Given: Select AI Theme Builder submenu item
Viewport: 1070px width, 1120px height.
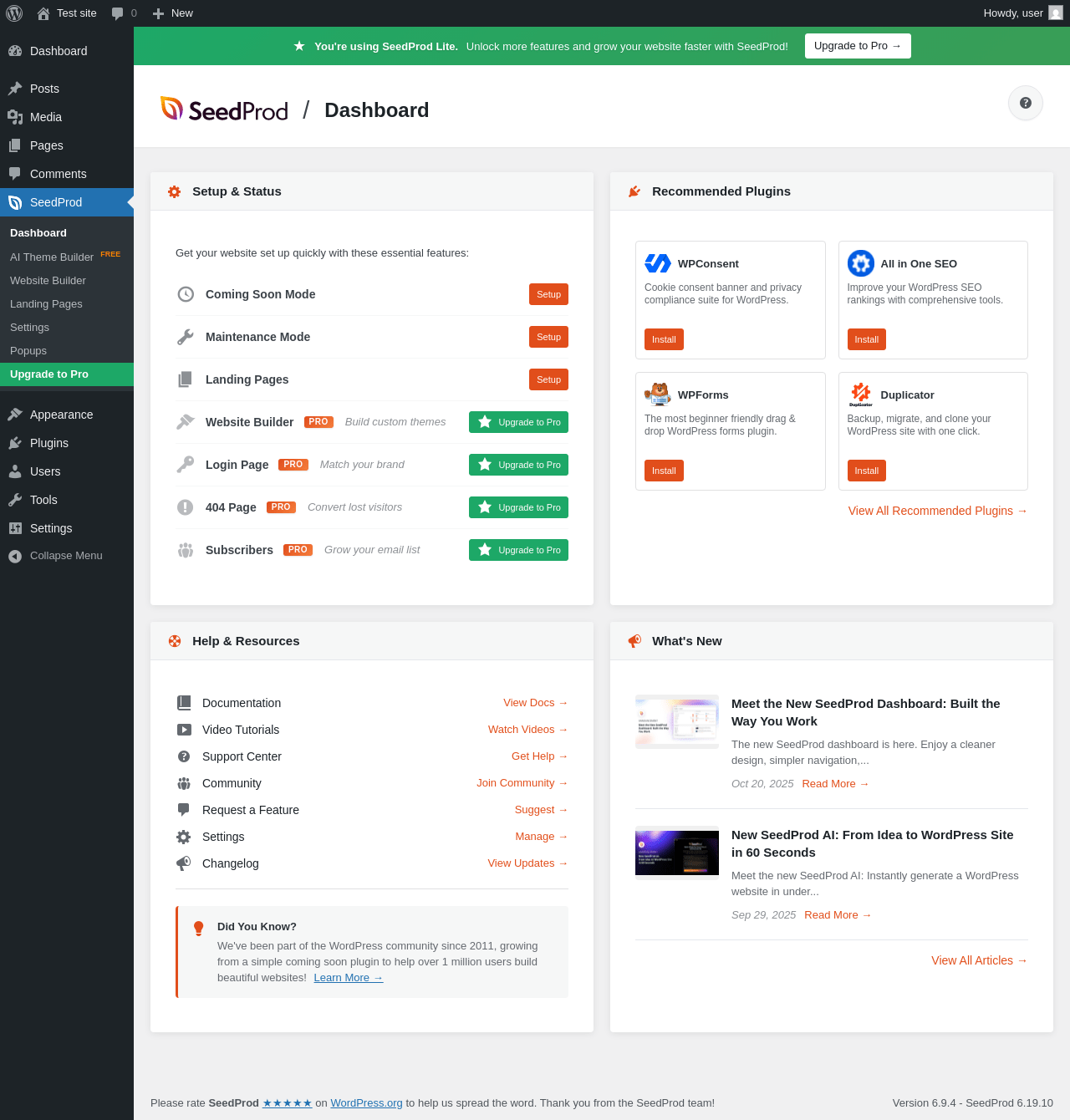Looking at the screenshot, I should (x=67, y=257).
